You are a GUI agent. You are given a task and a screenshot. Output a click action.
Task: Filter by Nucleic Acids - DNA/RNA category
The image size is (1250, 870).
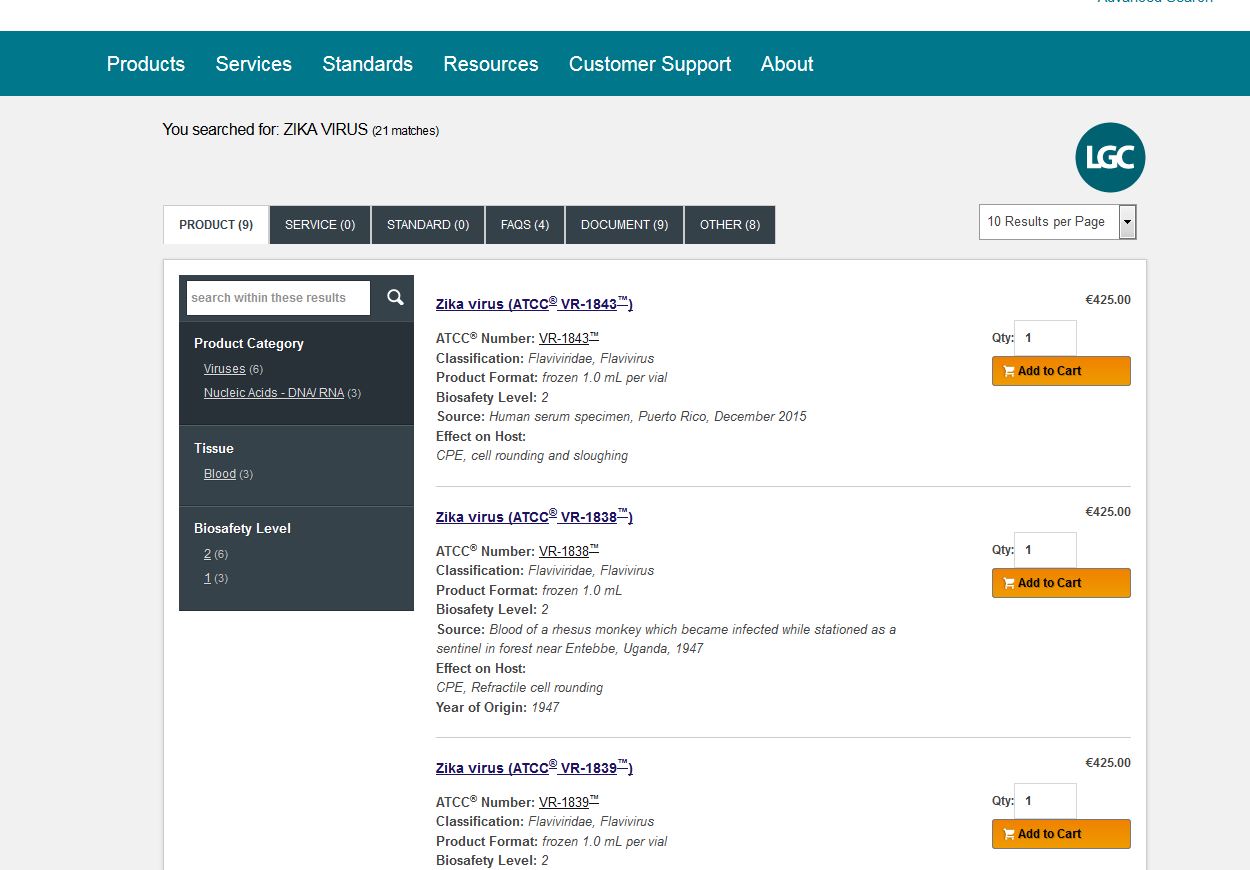pos(273,393)
